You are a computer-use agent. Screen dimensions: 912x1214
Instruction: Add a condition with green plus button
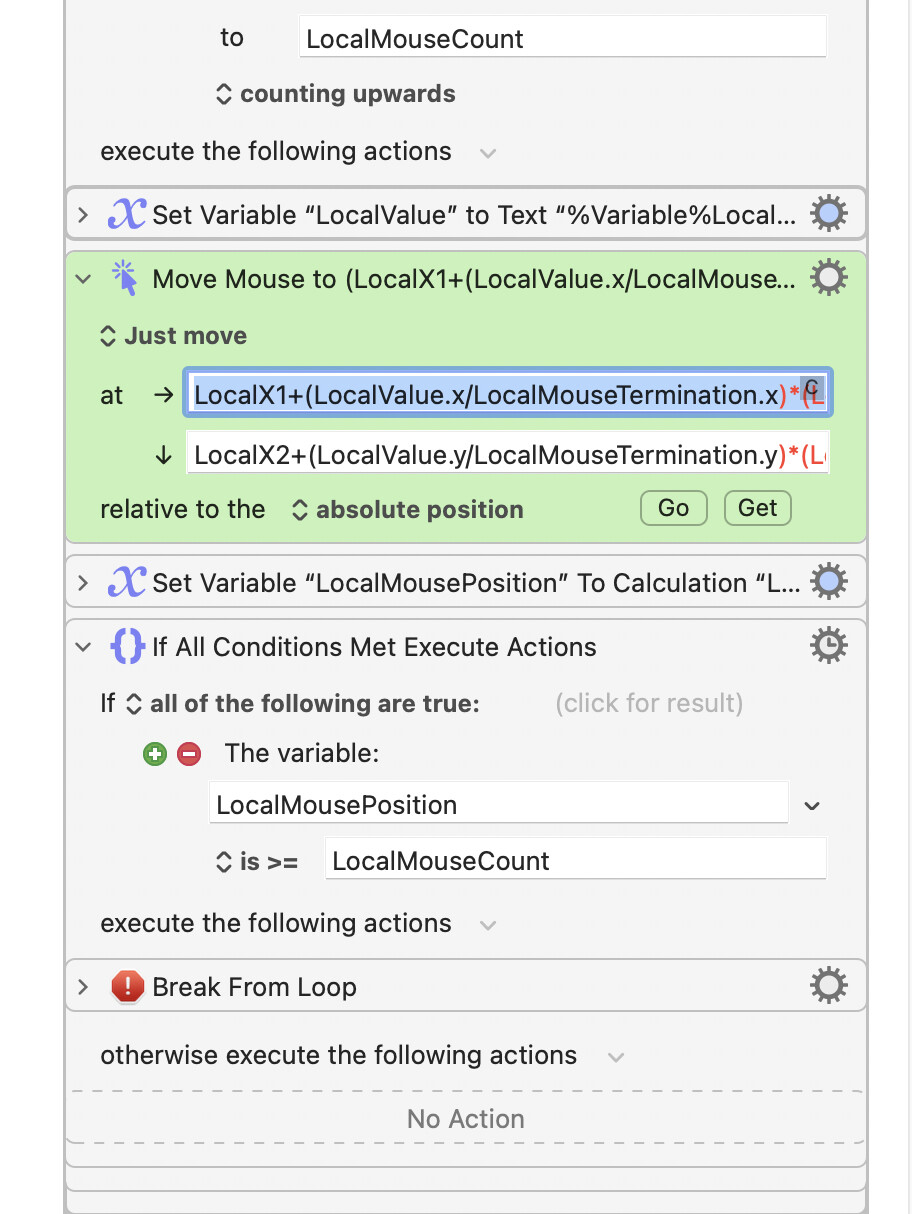(154, 754)
